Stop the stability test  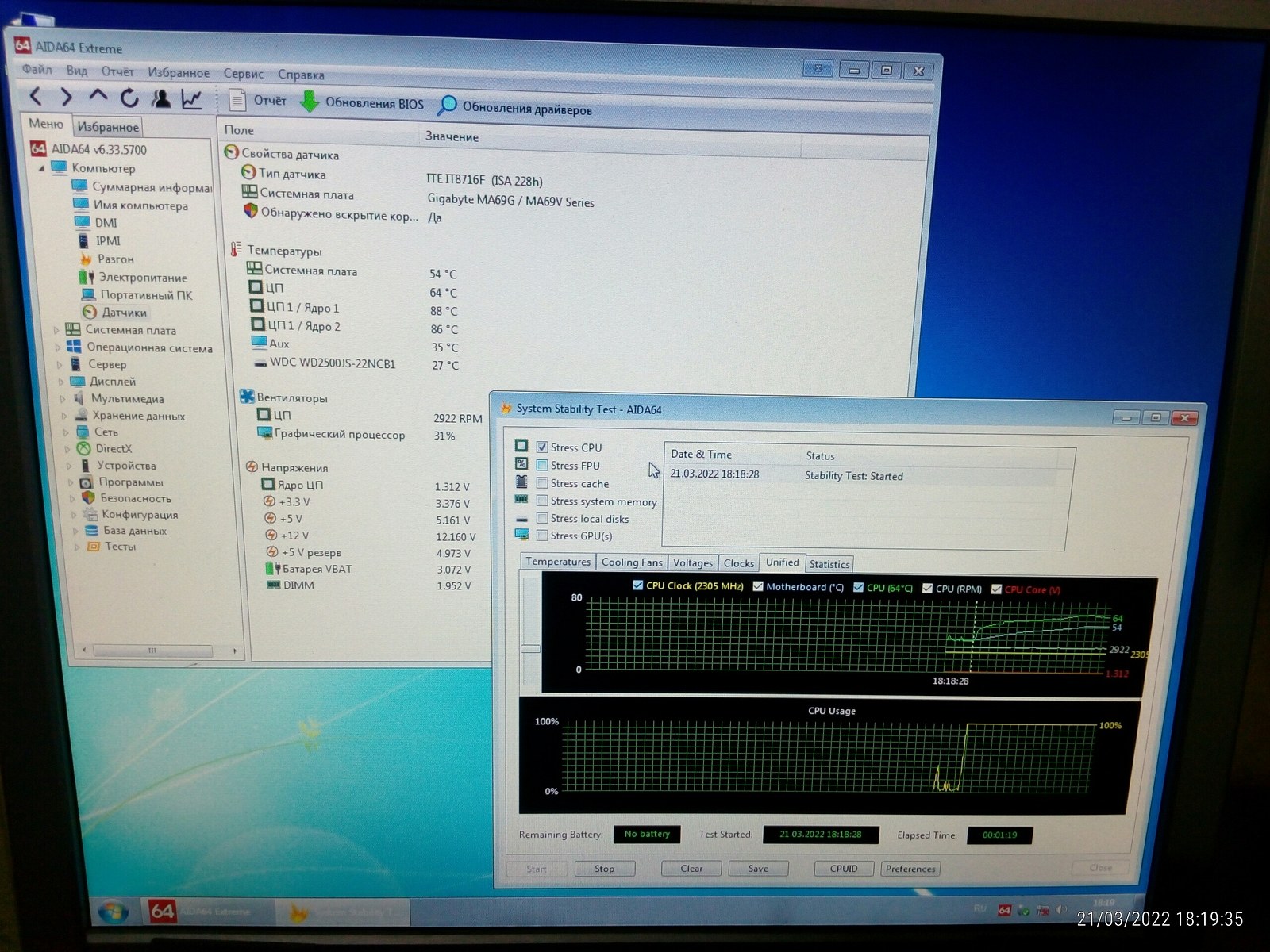pyautogui.click(x=604, y=869)
